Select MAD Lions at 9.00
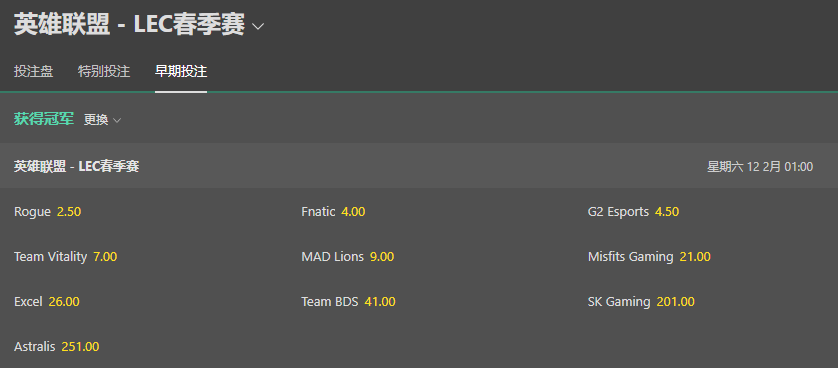Image resolution: width=838 pixels, height=368 pixels. coord(348,257)
